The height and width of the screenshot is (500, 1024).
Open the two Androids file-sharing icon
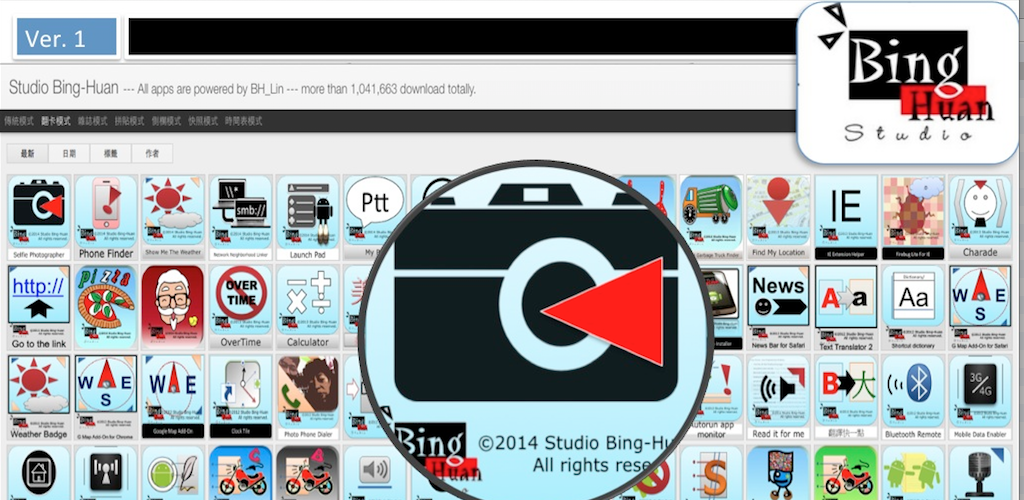tap(913, 473)
